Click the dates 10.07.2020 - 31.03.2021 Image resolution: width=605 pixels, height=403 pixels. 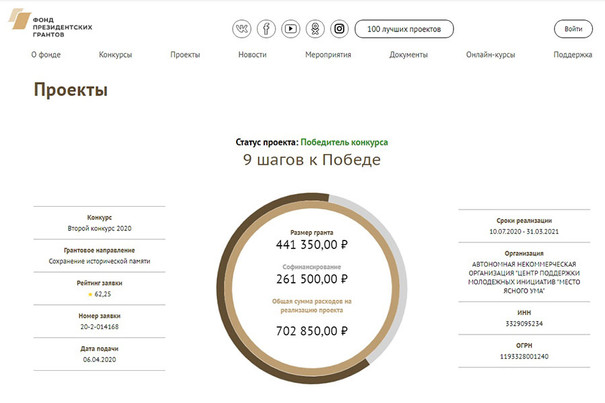point(524,232)
